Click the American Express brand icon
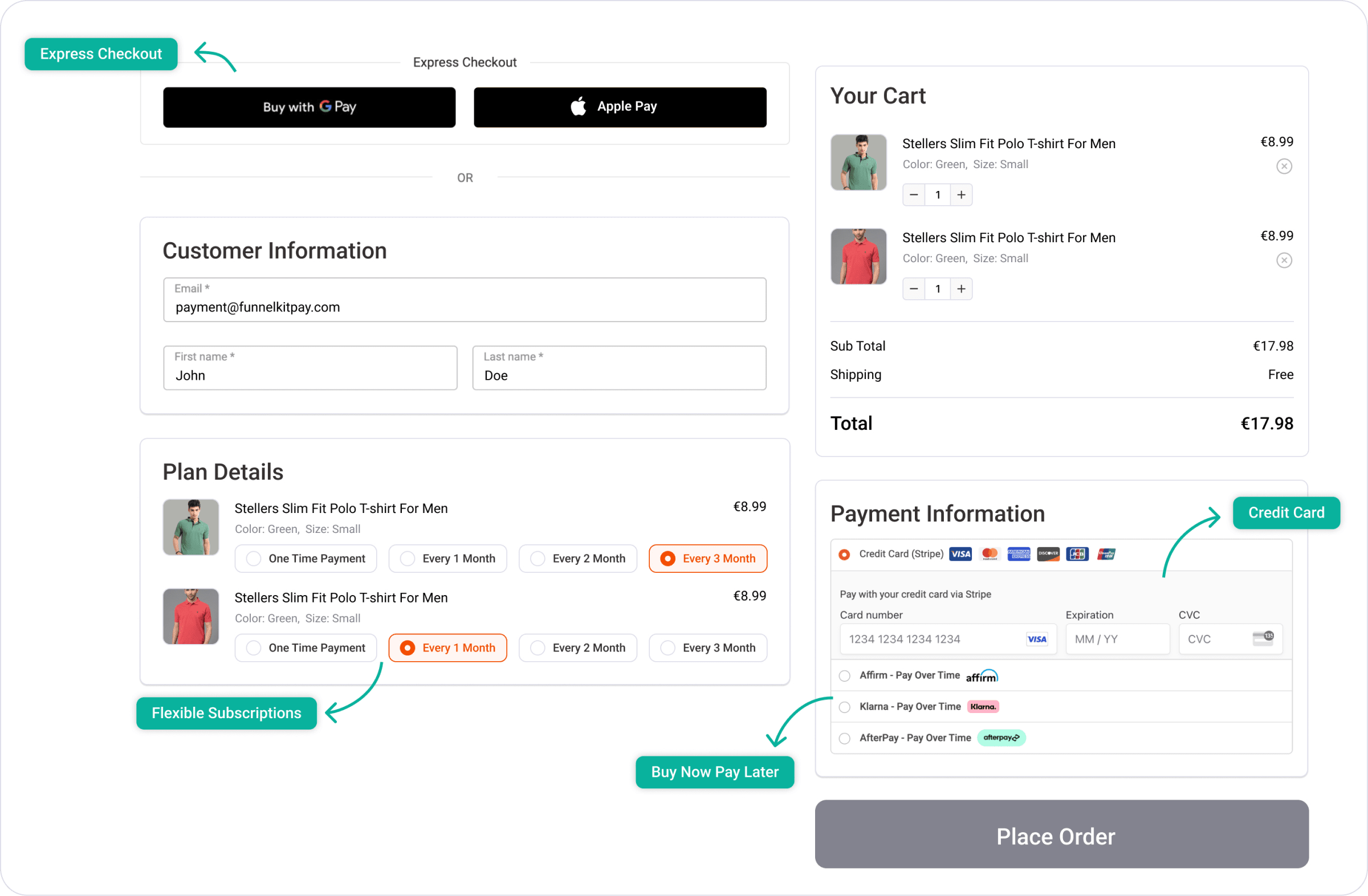1368x896 pixels. [x=1019, y=553]
